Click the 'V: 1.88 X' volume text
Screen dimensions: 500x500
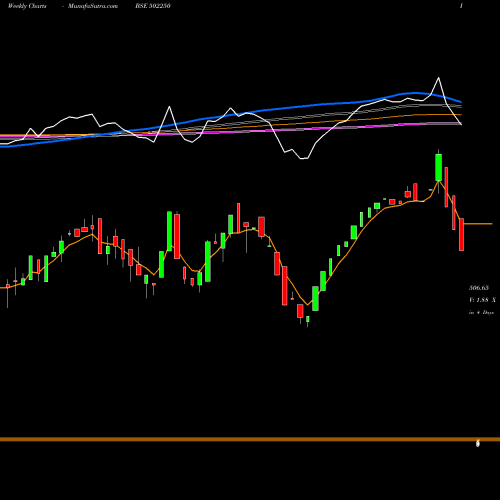pyautogui.click(x=482, y=300)
